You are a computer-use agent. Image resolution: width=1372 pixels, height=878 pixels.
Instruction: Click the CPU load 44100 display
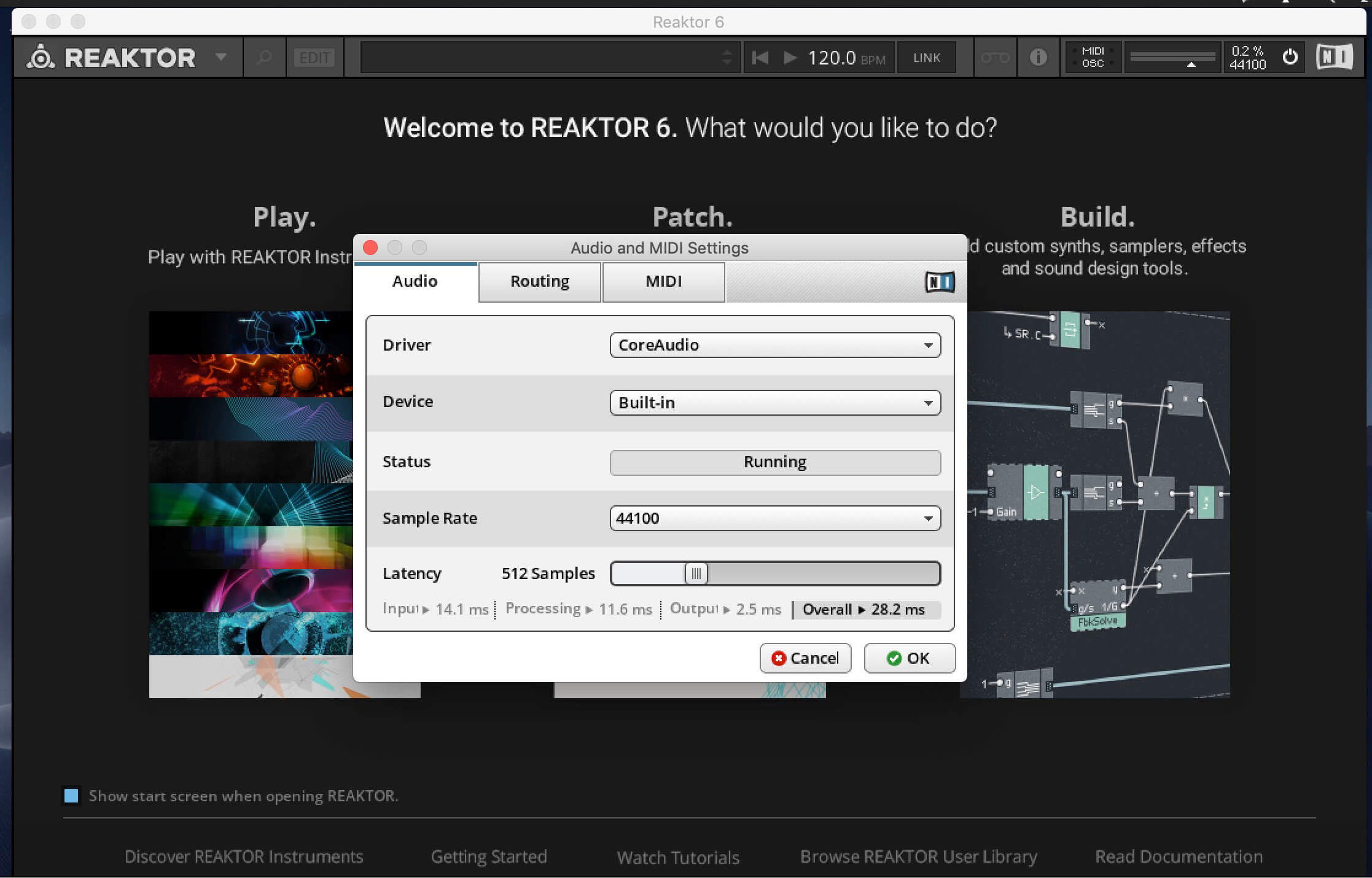(x=1248, y=58)
